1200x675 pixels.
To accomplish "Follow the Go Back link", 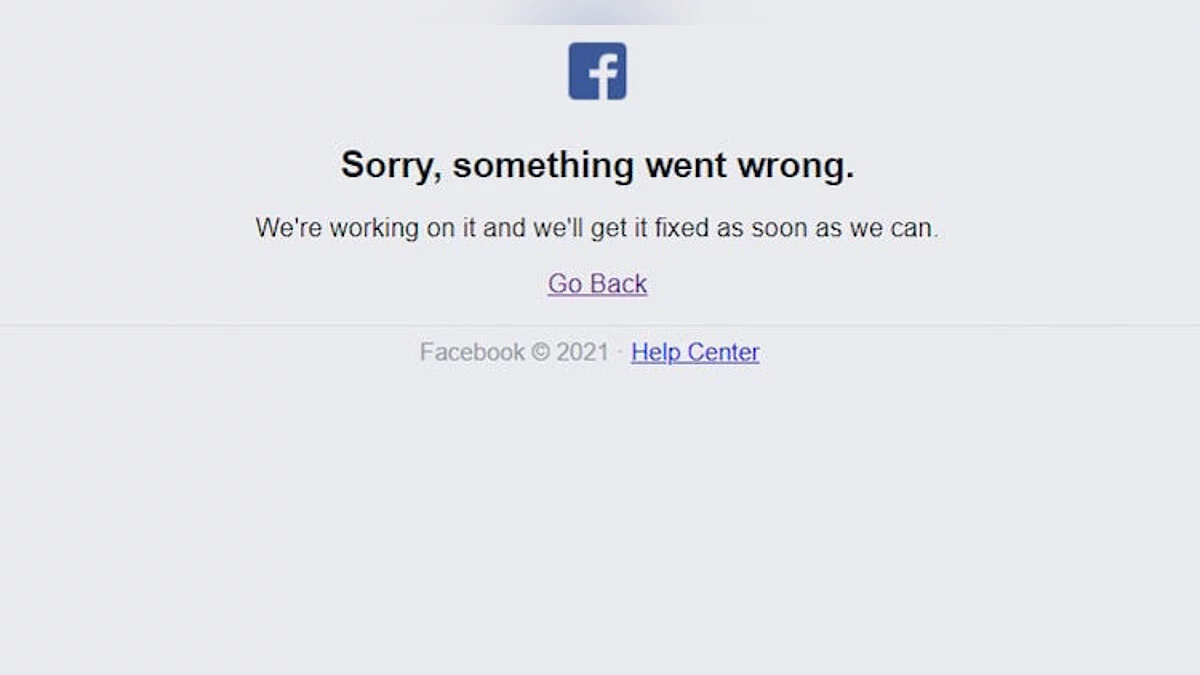I will pos(598,284).
